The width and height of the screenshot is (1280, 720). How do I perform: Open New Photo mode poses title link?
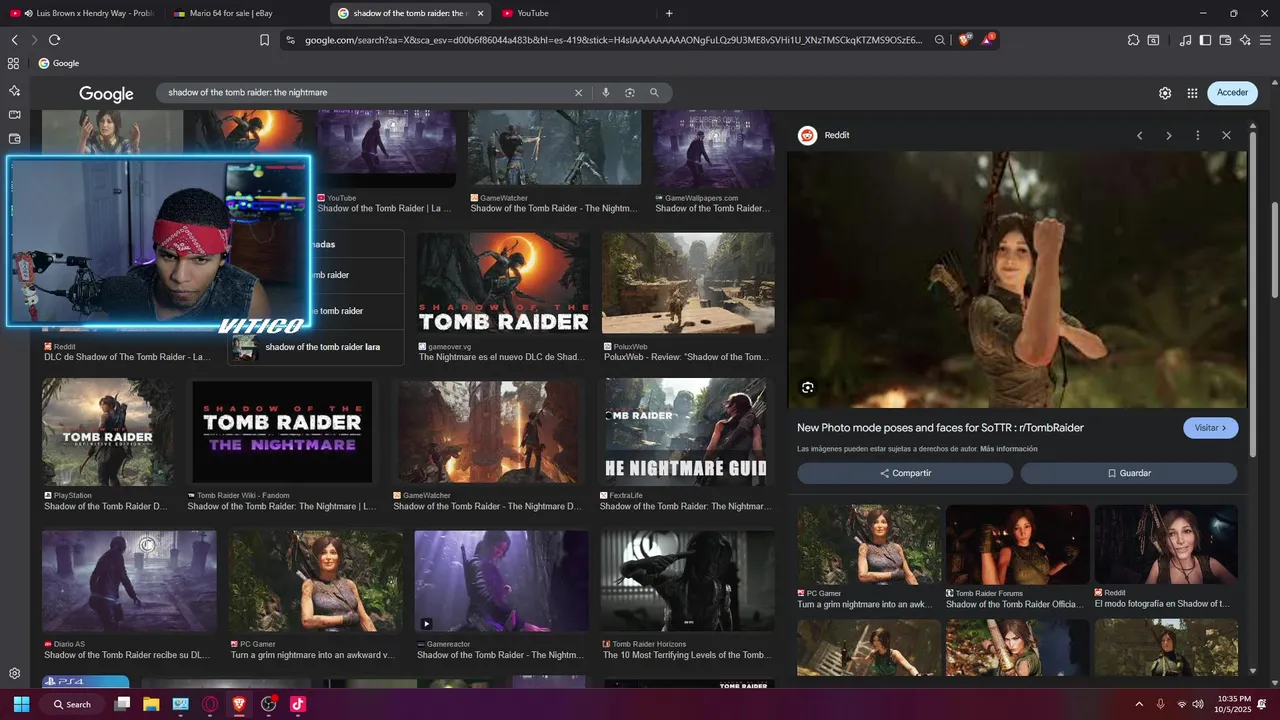(x=940, y=428)
